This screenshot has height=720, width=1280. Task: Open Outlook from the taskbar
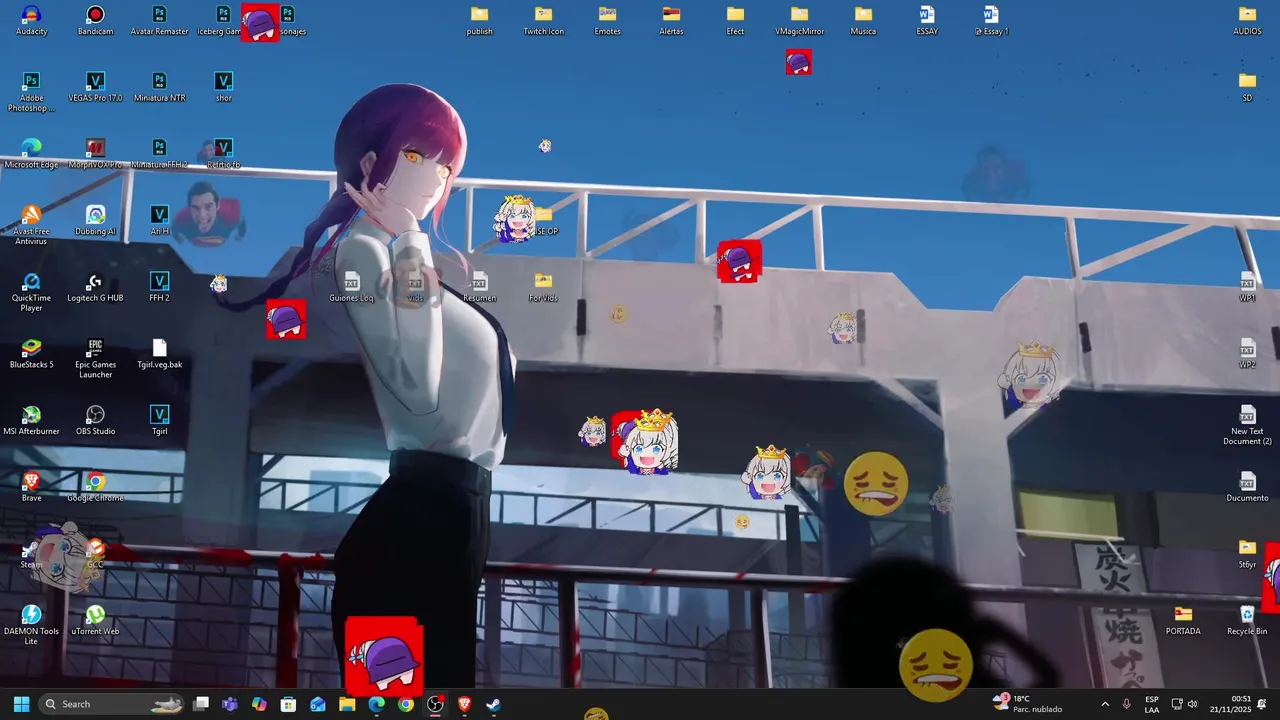pyautogui.click(x=318, y=704)
